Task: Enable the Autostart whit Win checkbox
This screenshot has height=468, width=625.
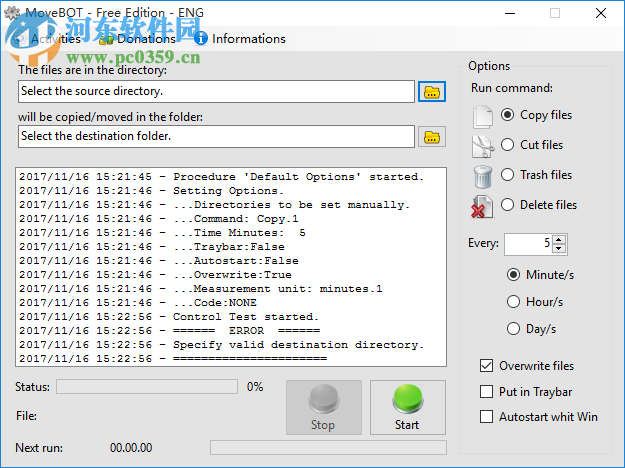Action: (x=486, y=417)
